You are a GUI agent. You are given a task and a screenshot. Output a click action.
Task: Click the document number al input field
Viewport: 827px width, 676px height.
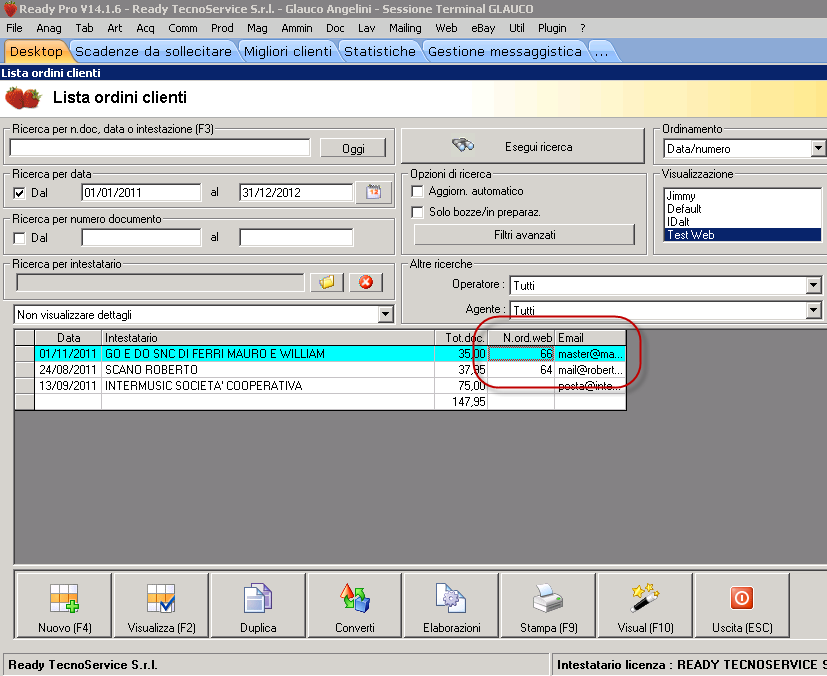pos(296,237)
